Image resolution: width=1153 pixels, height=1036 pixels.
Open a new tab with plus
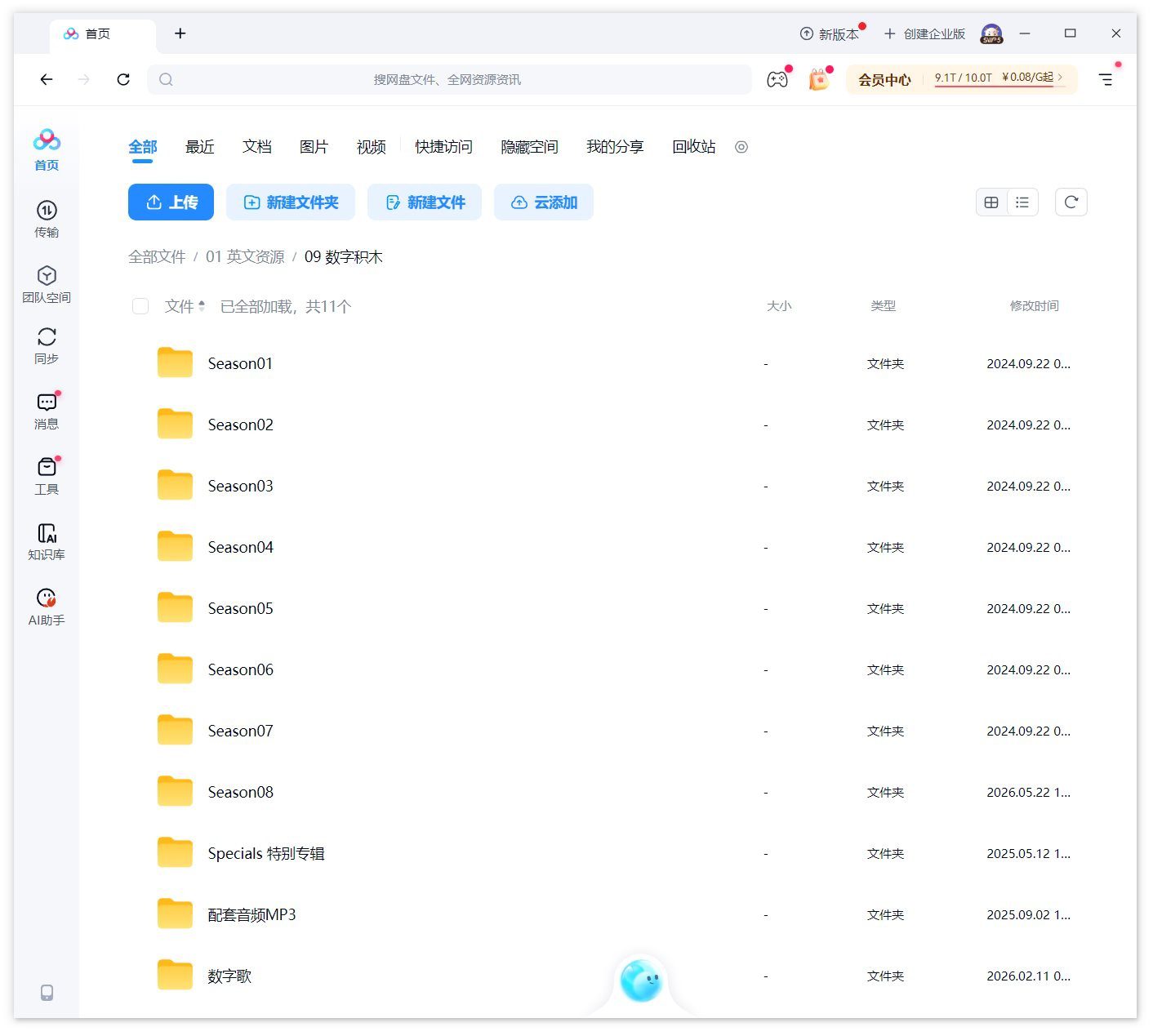pyautogui.click(x=180, y=33)
